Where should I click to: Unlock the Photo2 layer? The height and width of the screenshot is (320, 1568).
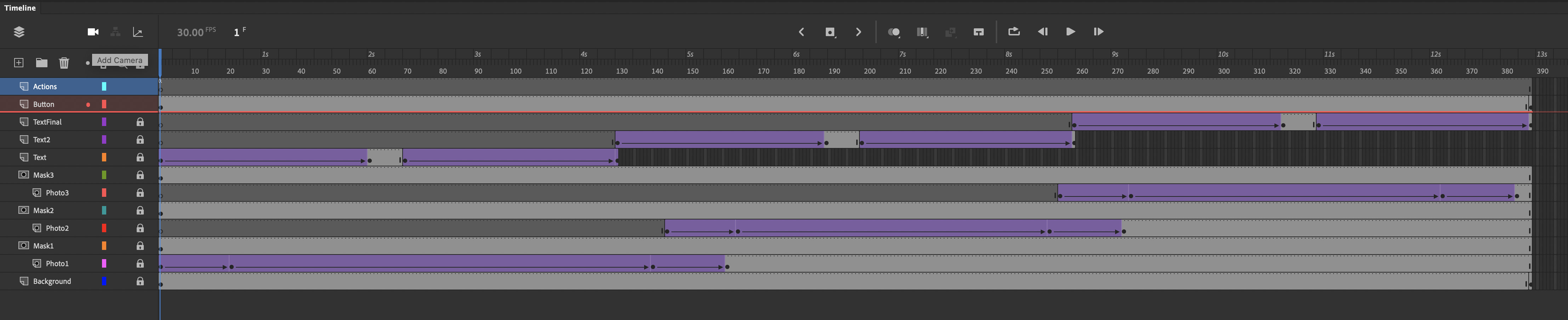[140, 228]
